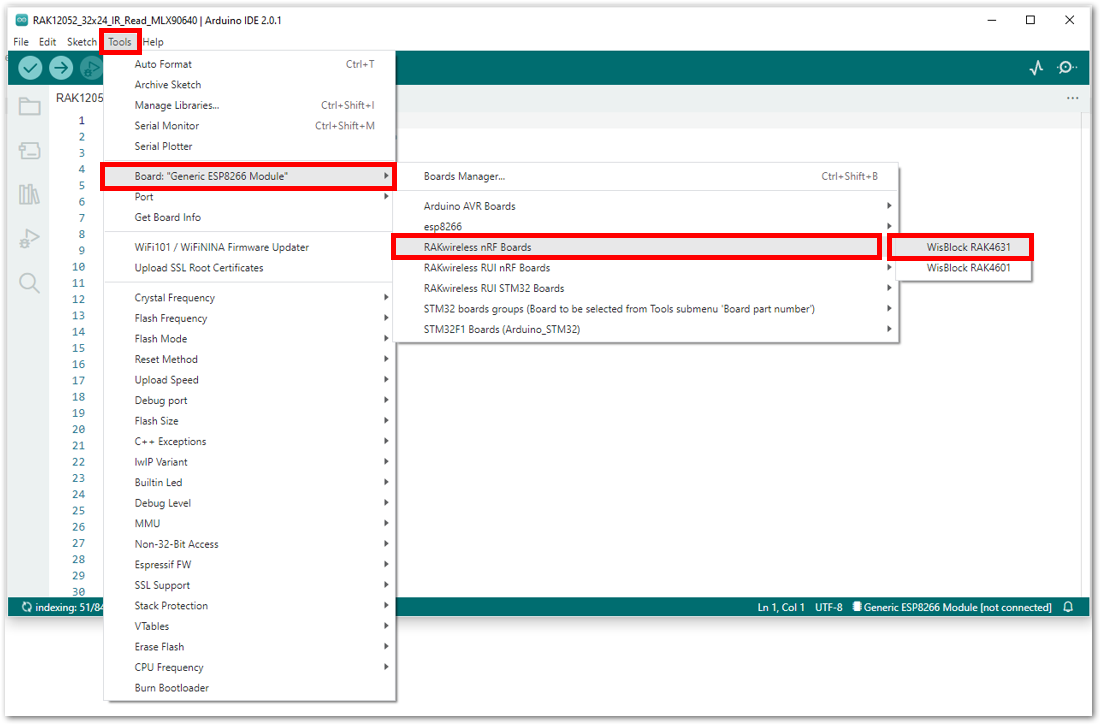The image size is (1101, 725).
Task: Expand the Reset Method submenu
Action: click(x=250, y=359)
